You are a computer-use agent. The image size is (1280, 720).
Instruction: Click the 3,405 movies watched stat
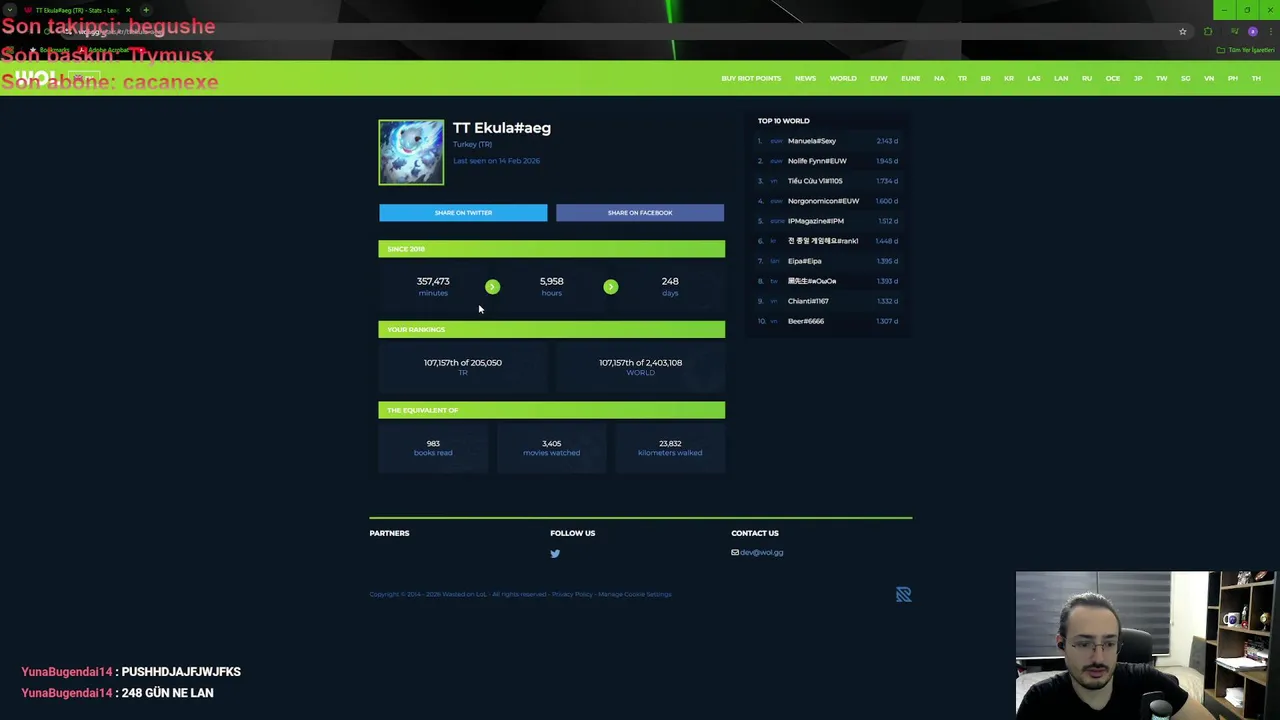(551, 448)
